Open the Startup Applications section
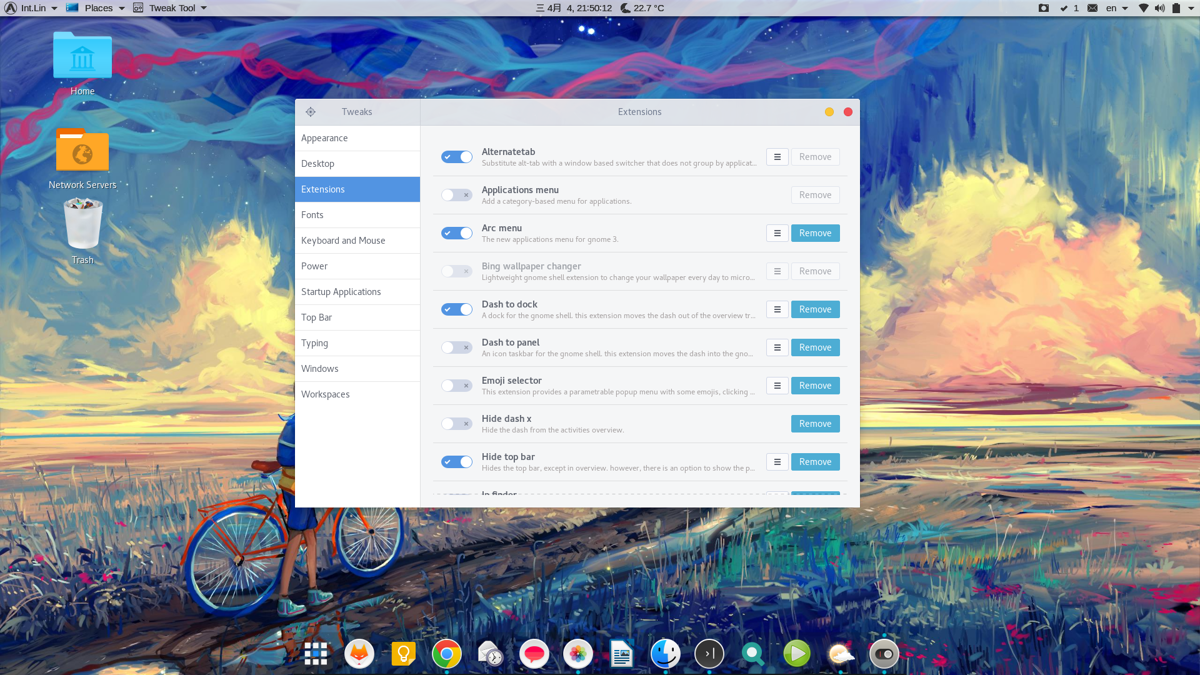 357,292
